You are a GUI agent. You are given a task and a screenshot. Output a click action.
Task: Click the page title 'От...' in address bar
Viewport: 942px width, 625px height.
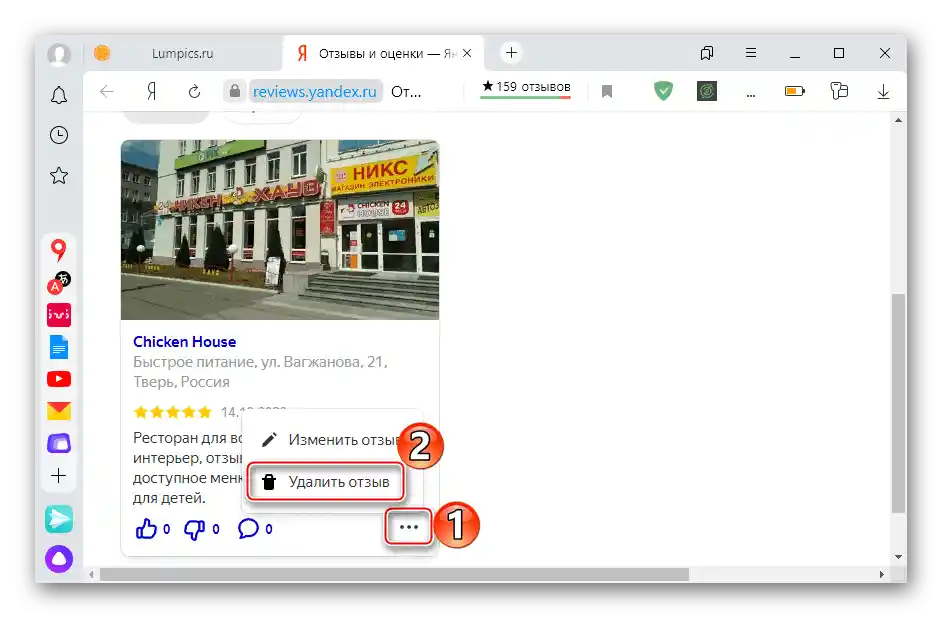[x=406, y=92]
